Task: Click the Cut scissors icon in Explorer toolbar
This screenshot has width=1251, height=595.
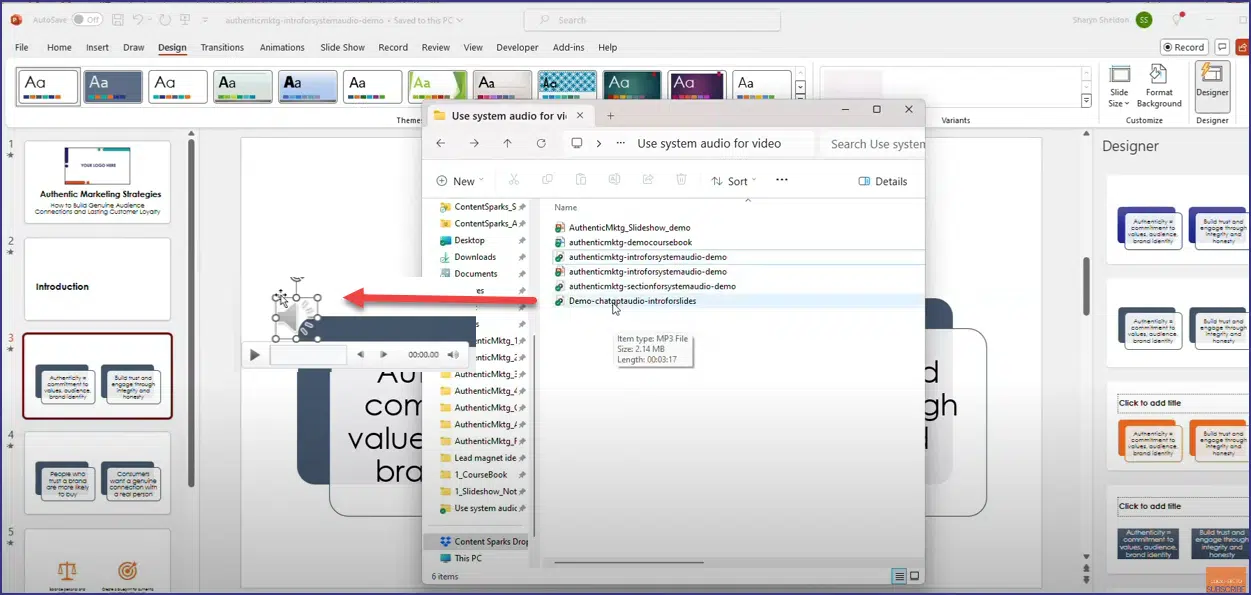Action: (x=514, y=180)
